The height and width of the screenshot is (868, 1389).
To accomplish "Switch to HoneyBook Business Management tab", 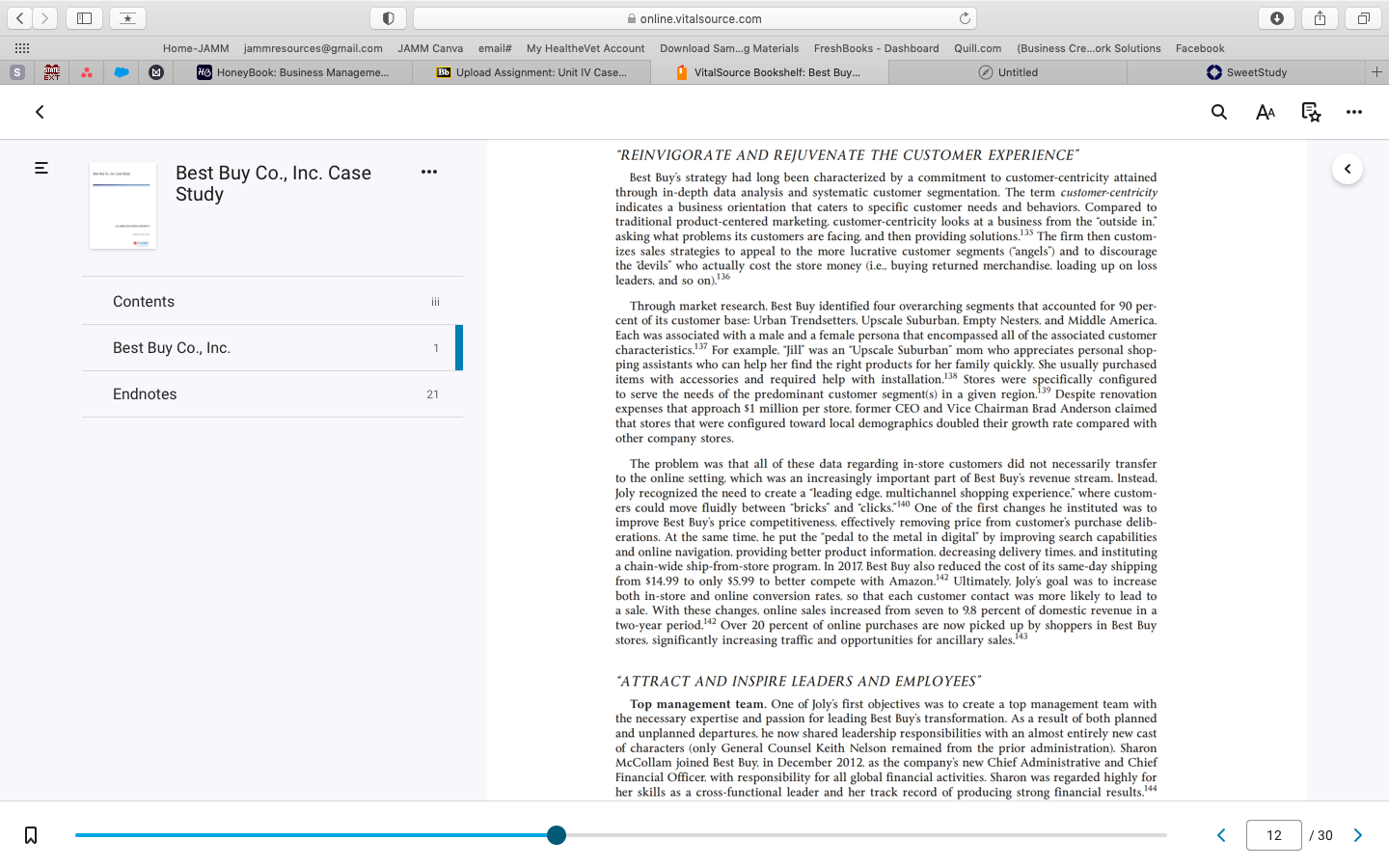I will point(293,72).
